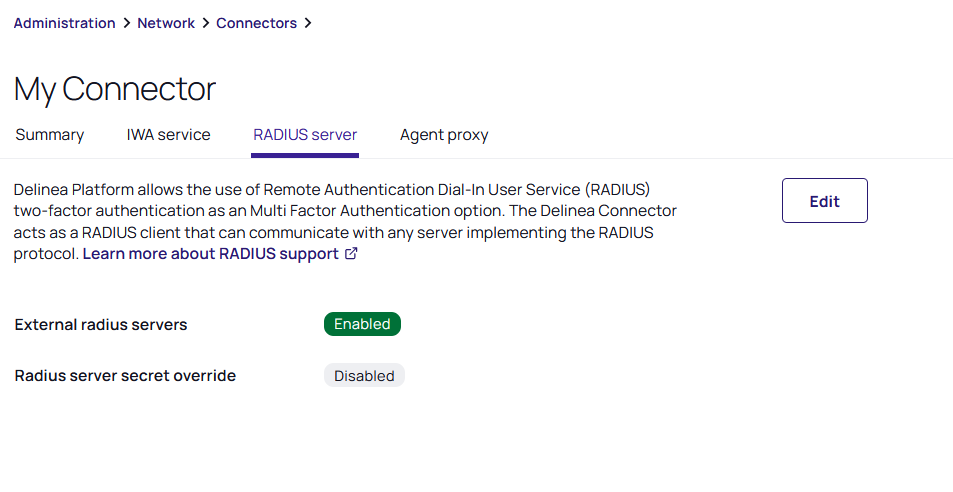
Task: Click the trailing chevron after Connectors breadcrumb
Action: 308,23
